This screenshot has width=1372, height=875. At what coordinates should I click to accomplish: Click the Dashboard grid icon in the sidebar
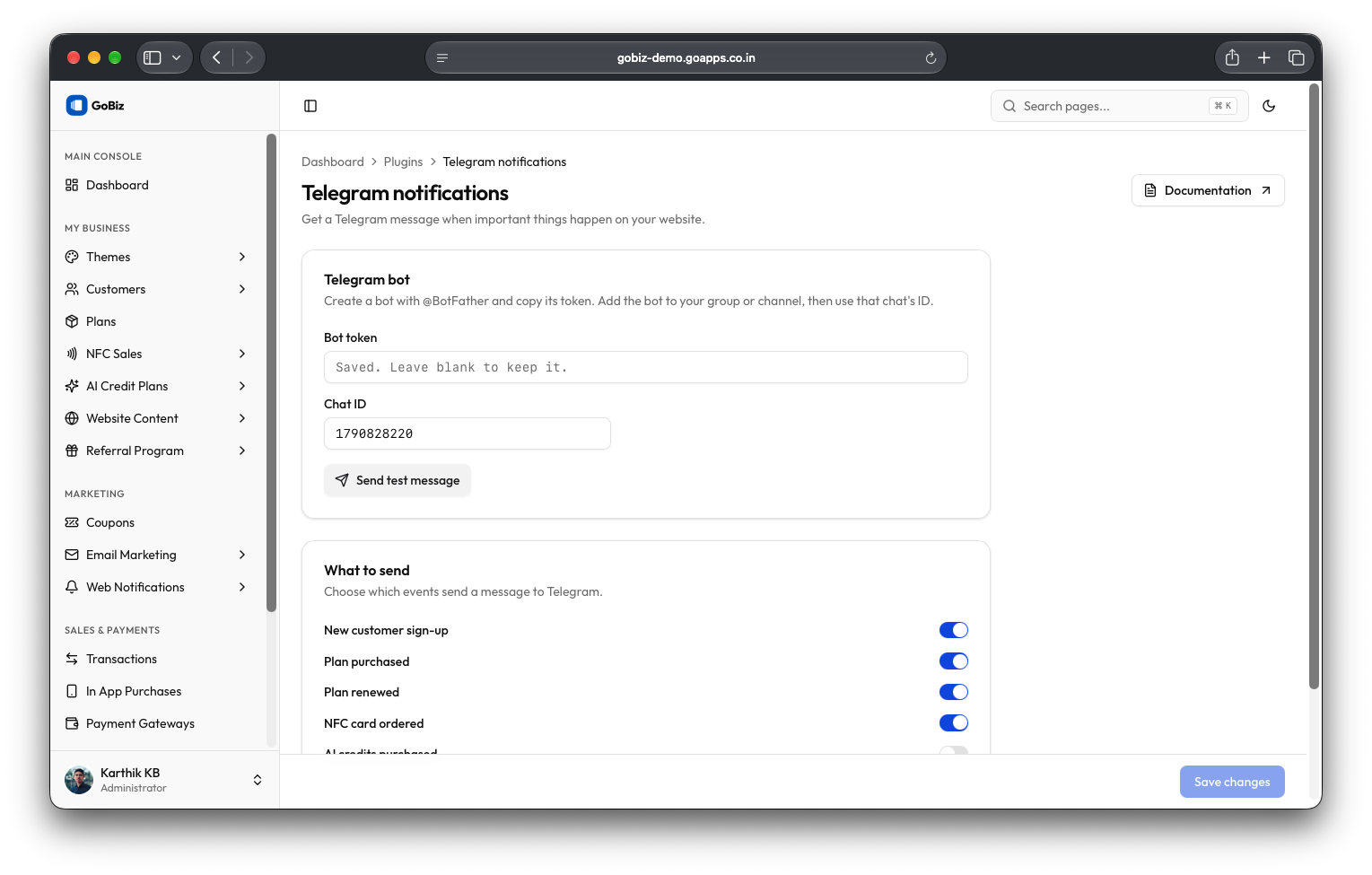coord(72,185)
